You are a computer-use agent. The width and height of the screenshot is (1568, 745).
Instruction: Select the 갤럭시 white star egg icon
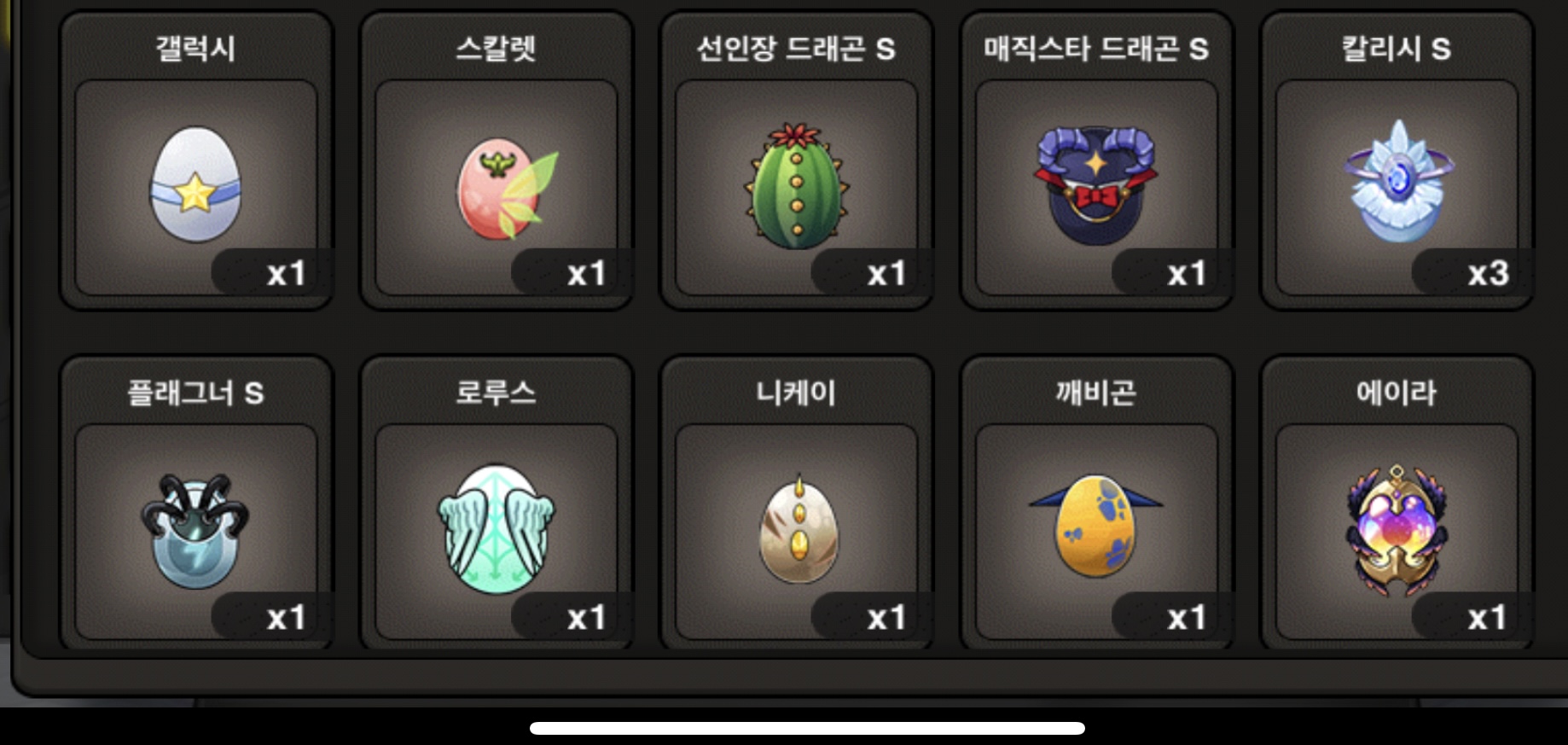coord(195,184)
